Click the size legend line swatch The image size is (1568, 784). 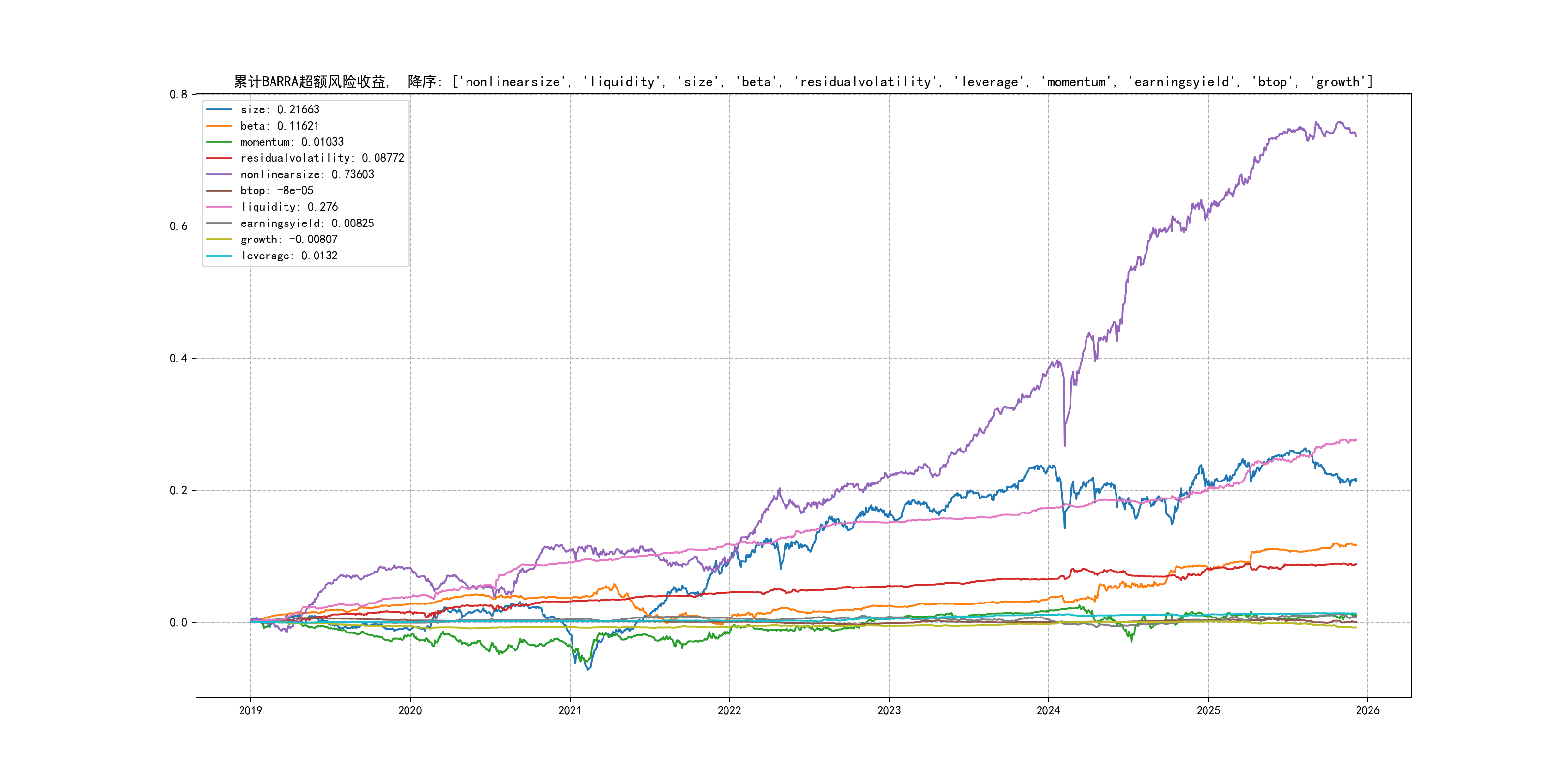(x=219, y=109)
